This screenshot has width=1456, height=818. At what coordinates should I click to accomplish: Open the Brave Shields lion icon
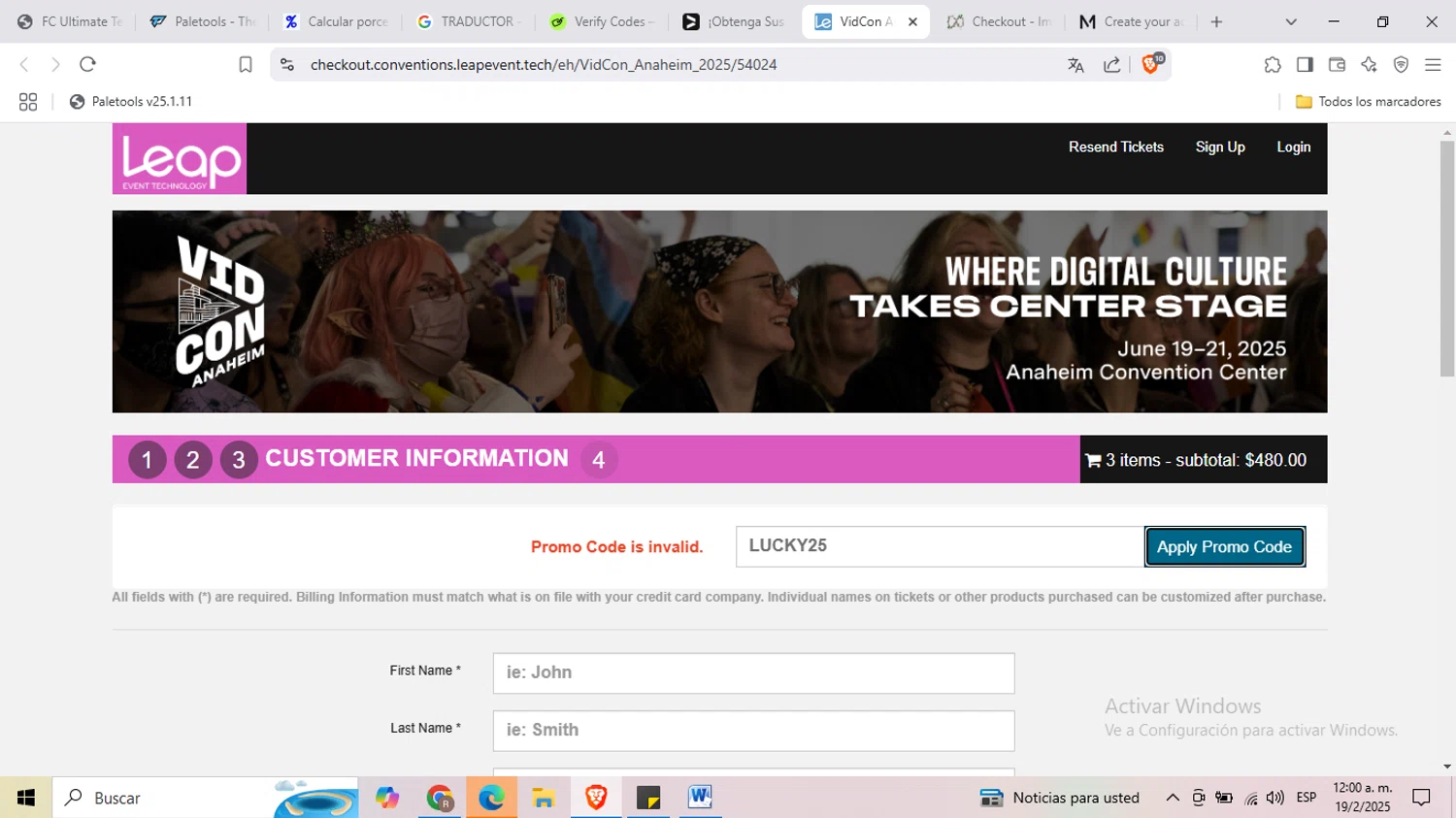click(x=1151, y=64)
